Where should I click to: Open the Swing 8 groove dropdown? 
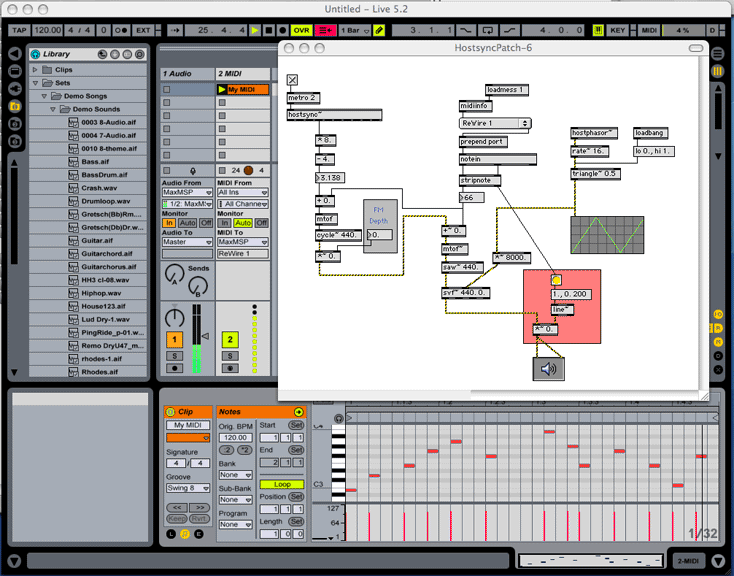188,488
